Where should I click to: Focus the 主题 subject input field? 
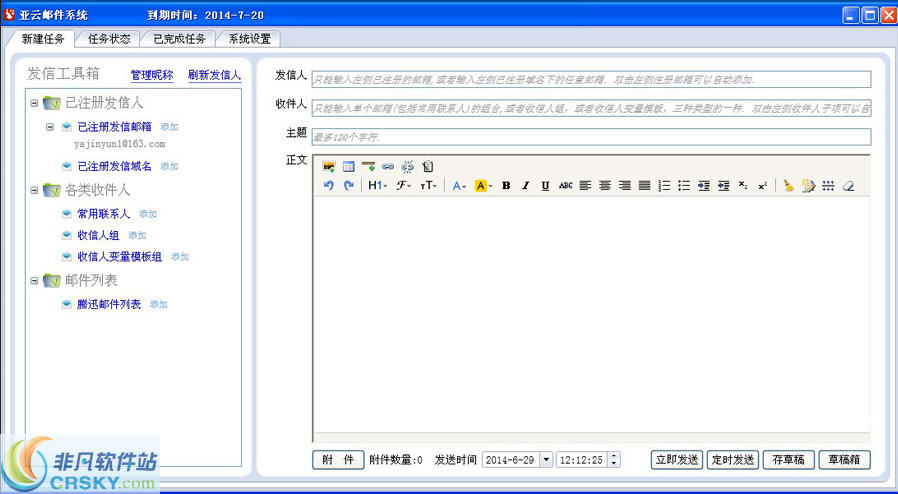tap(592, 137)
